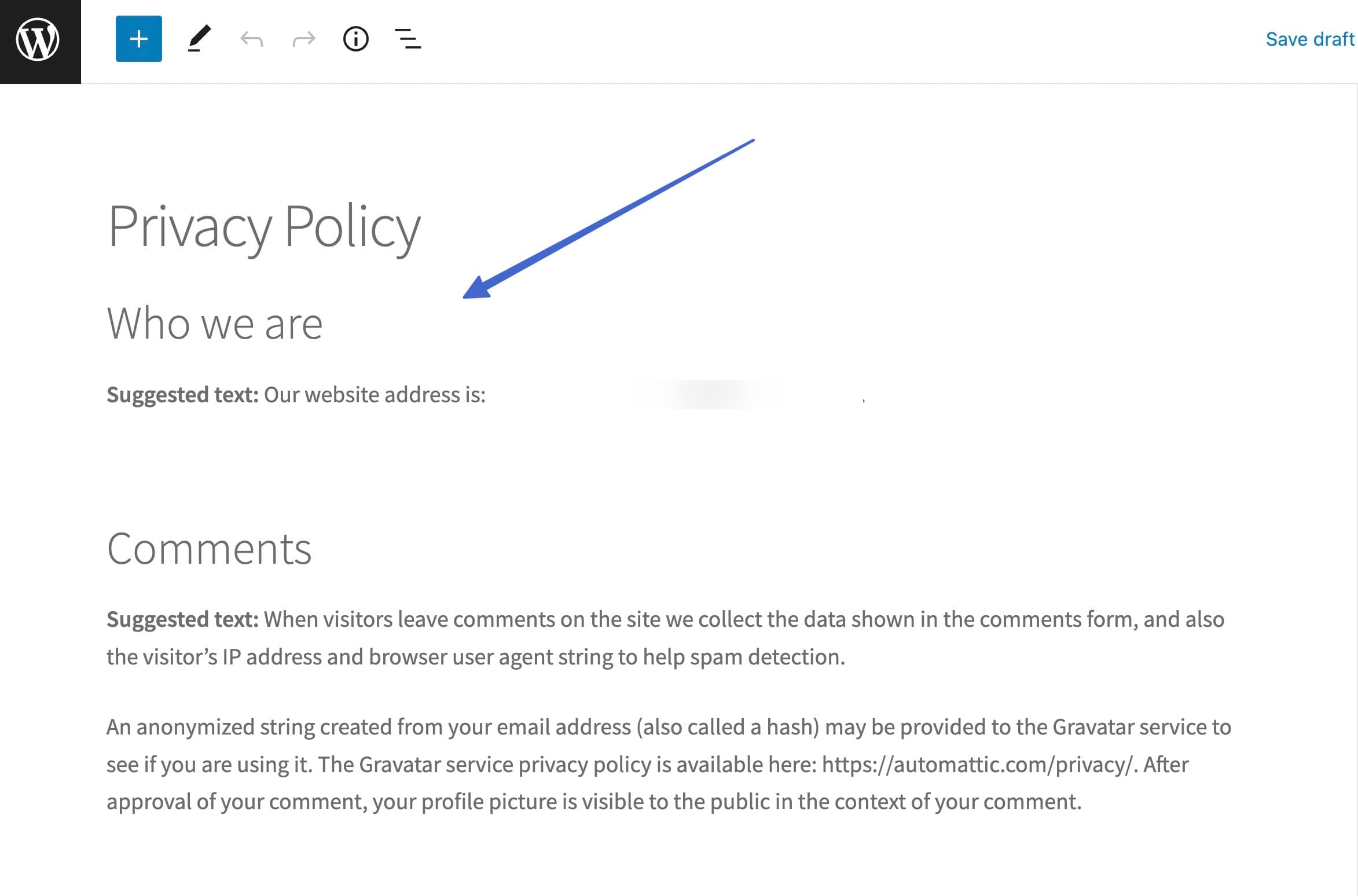Click the Save draft link

coord(1309,39)
